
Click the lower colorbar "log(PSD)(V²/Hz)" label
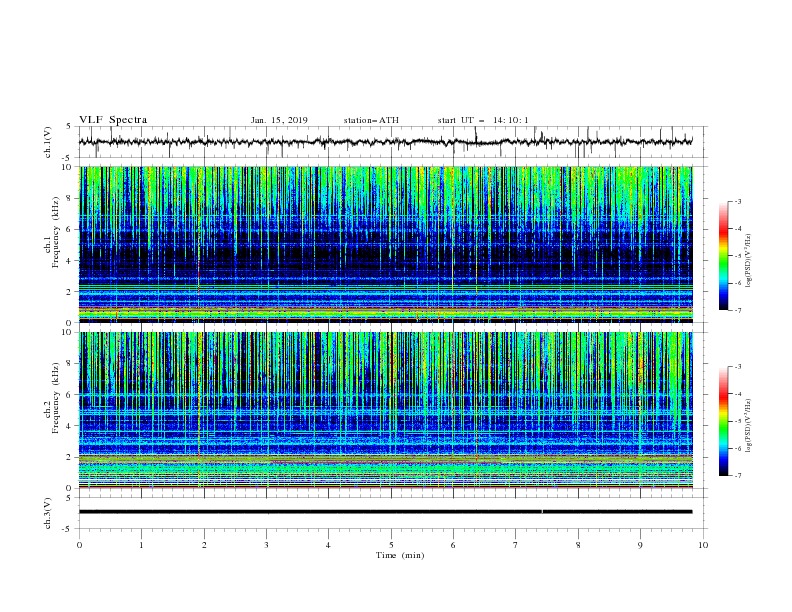[x=748, y=426]
